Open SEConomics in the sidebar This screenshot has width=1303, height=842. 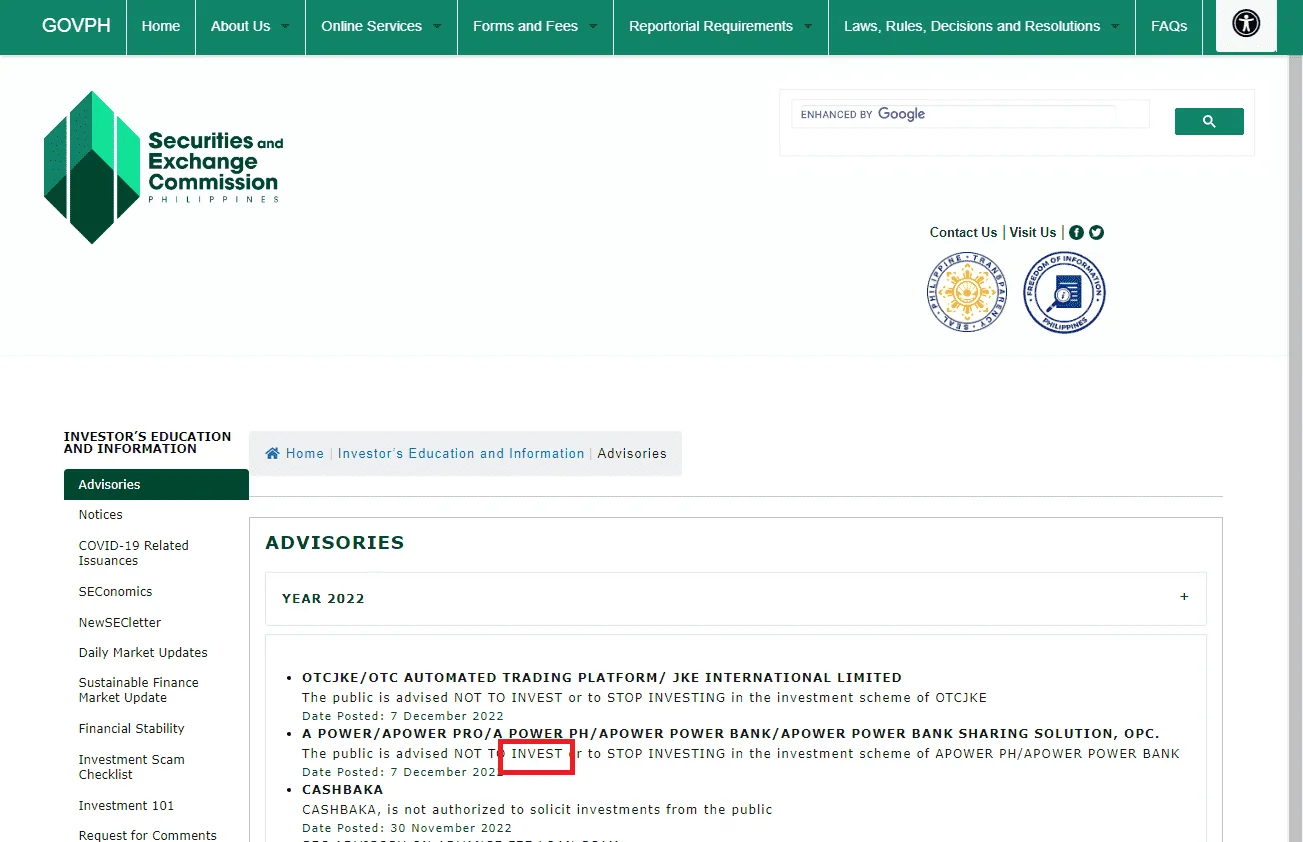click(x=116, y=592)
